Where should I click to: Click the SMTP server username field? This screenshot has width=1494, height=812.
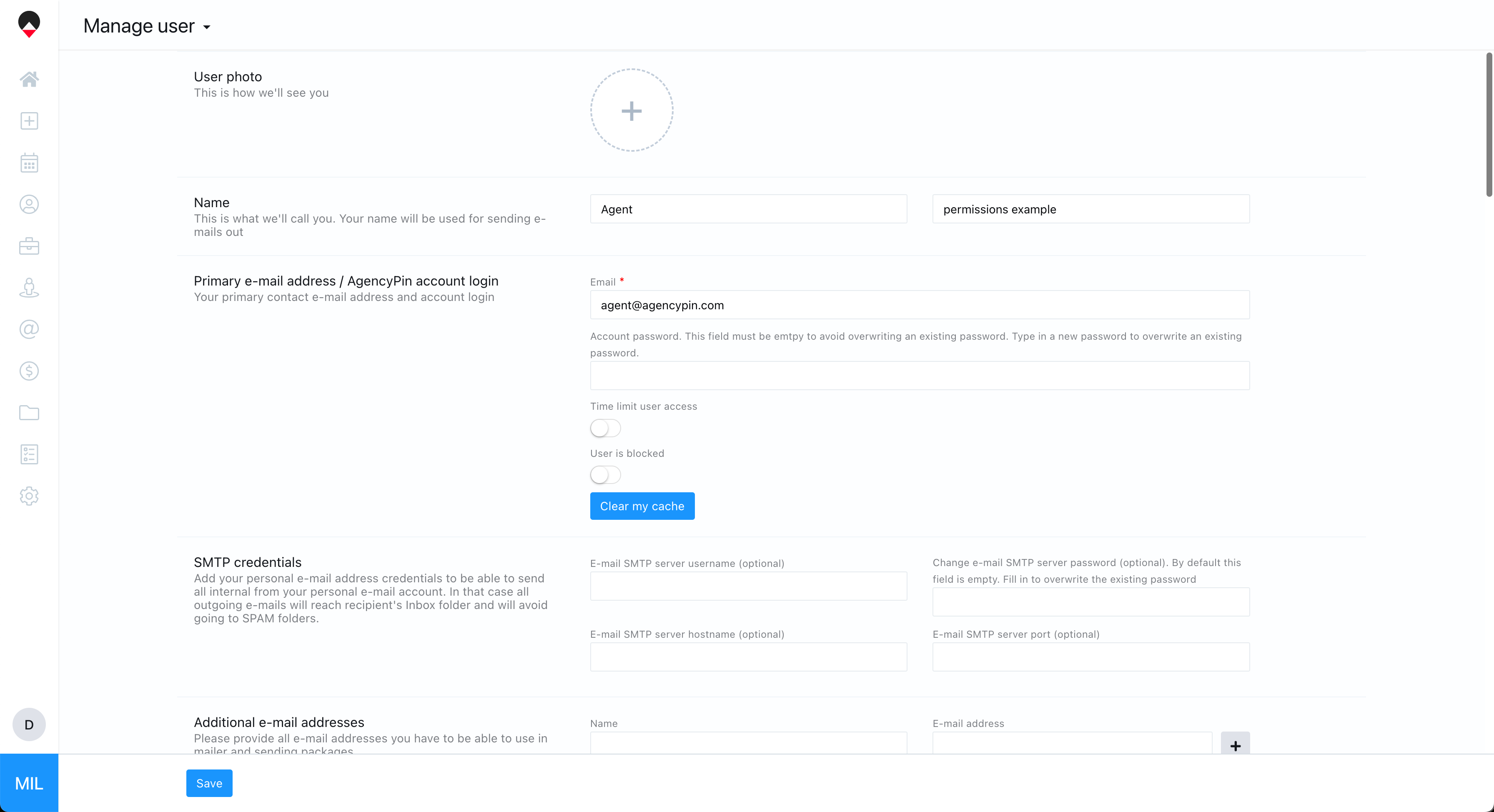tap(748, 586)
